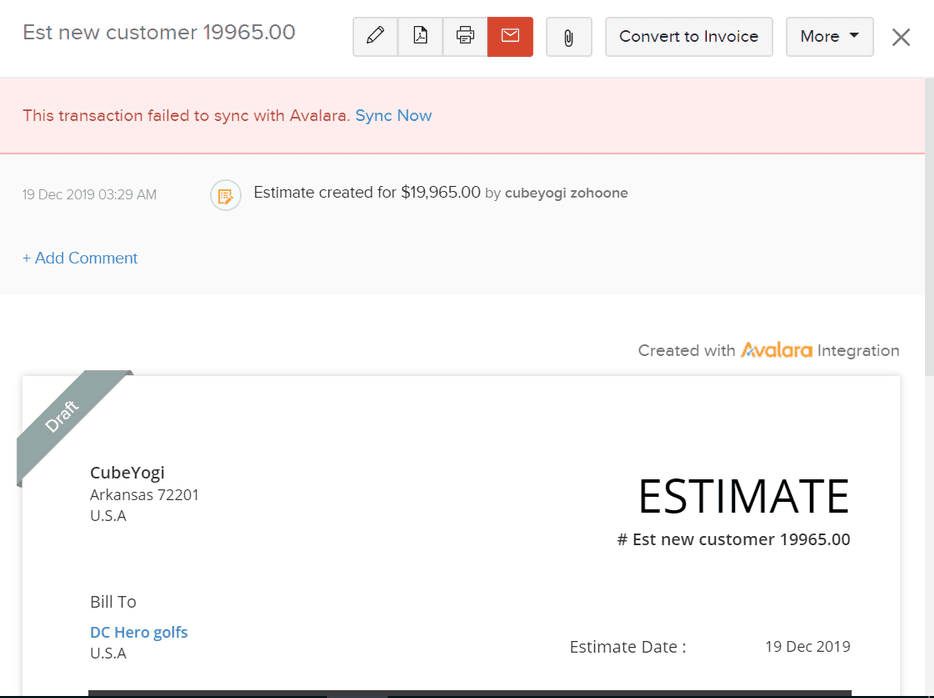Close the estimate details panel
934x698 pixels.
pyautogui.click(x=901, y=37)
